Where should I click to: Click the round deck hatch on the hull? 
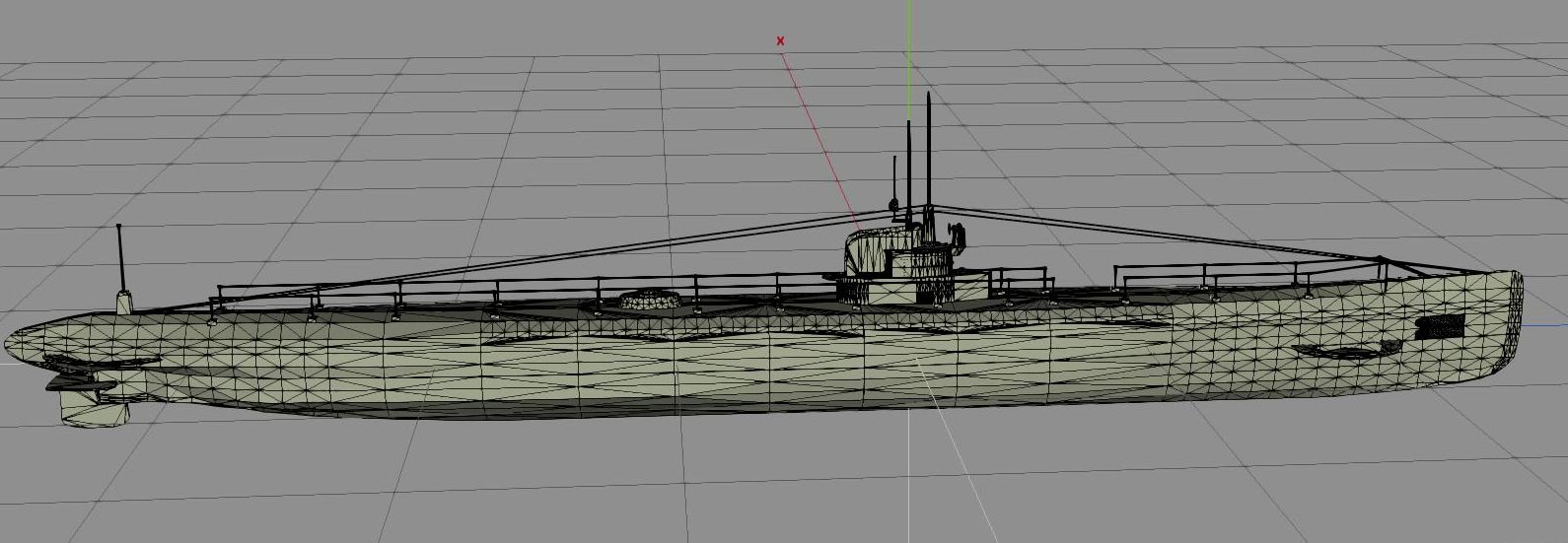pos(650,300)
